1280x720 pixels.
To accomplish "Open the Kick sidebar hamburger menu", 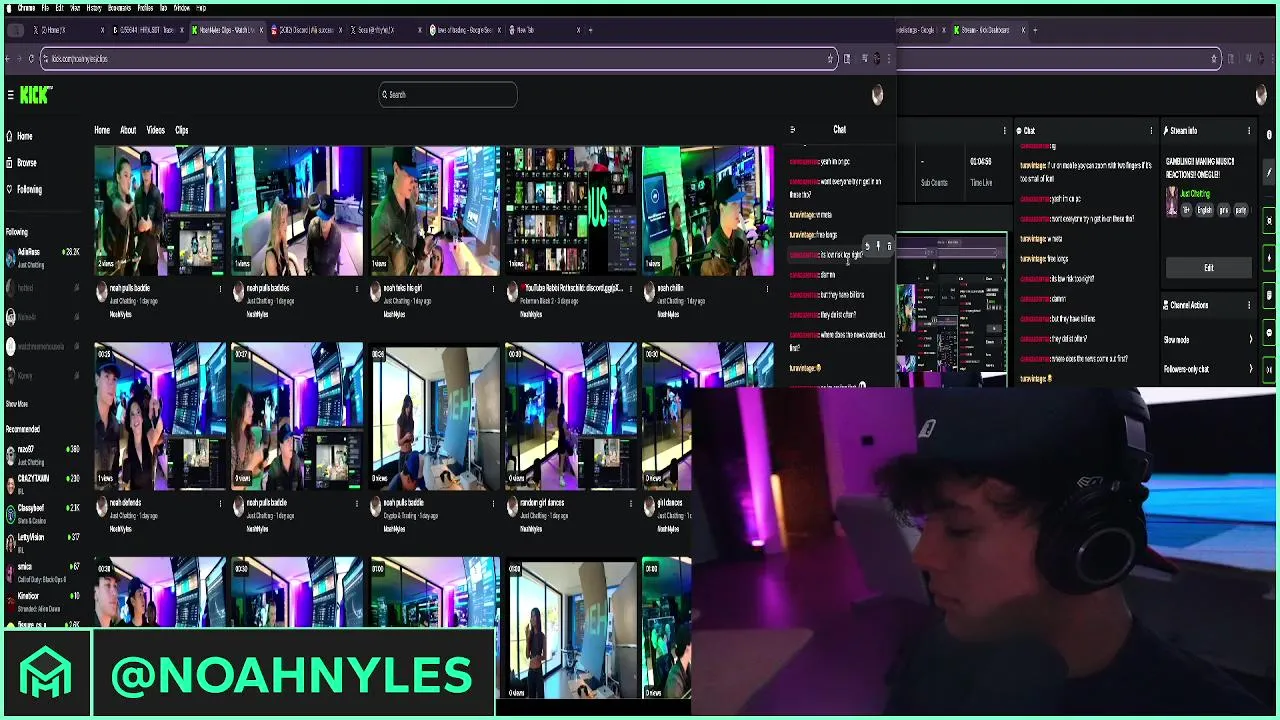I will 10,95.
